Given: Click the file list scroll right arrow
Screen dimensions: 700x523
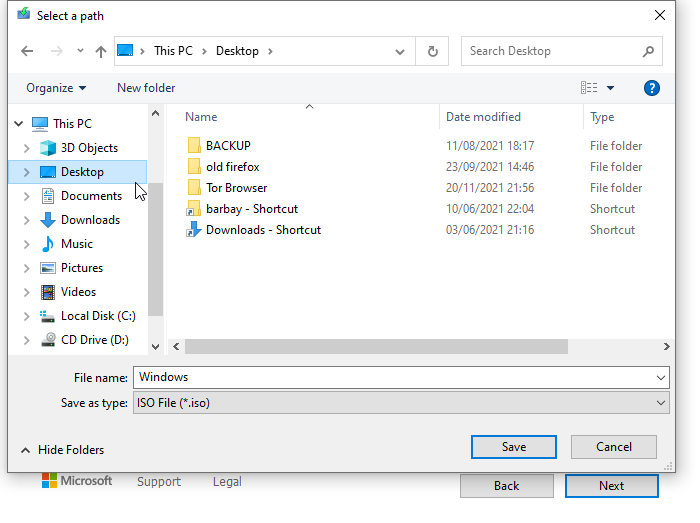Looking at the screenshot, I should tap(667, 347).
